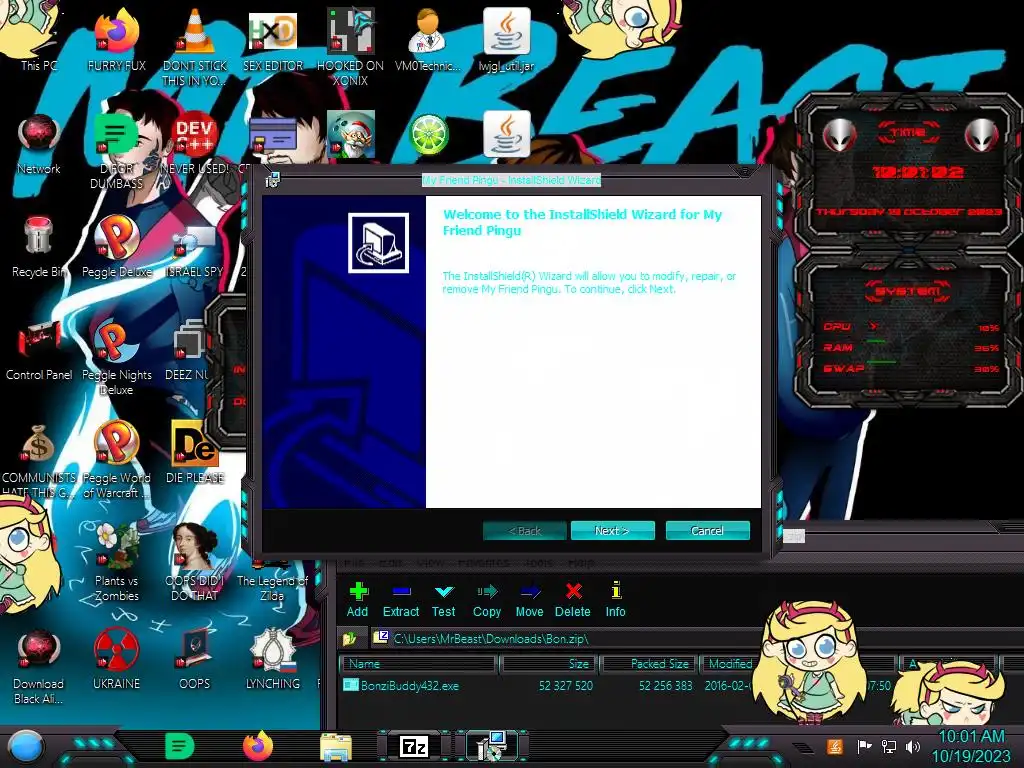Select the DIE PLEASE desktop icon

pyautogui.click(x=195, y=453)
